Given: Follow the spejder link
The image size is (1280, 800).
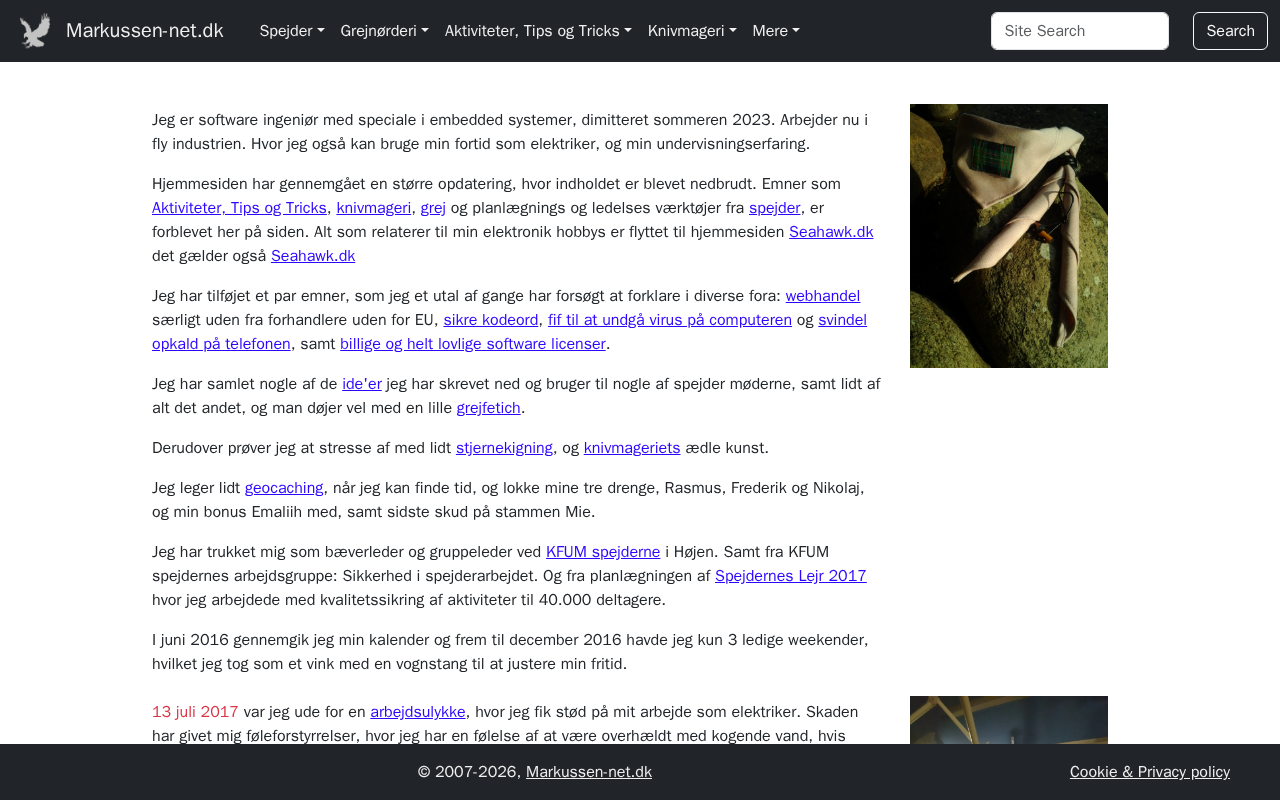Looking at the screenshot, I should [x=775, y=208].
